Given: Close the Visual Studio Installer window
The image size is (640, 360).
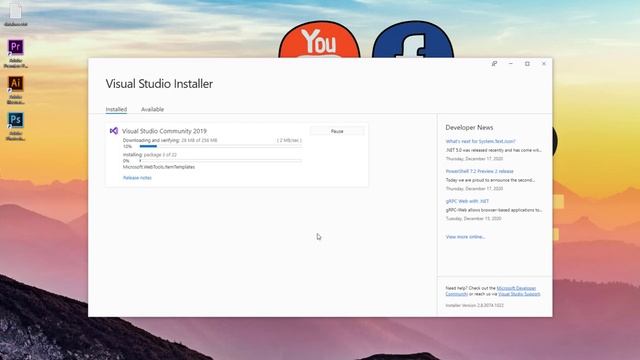Looking at the screenshot, I should [x=544, y=64].
